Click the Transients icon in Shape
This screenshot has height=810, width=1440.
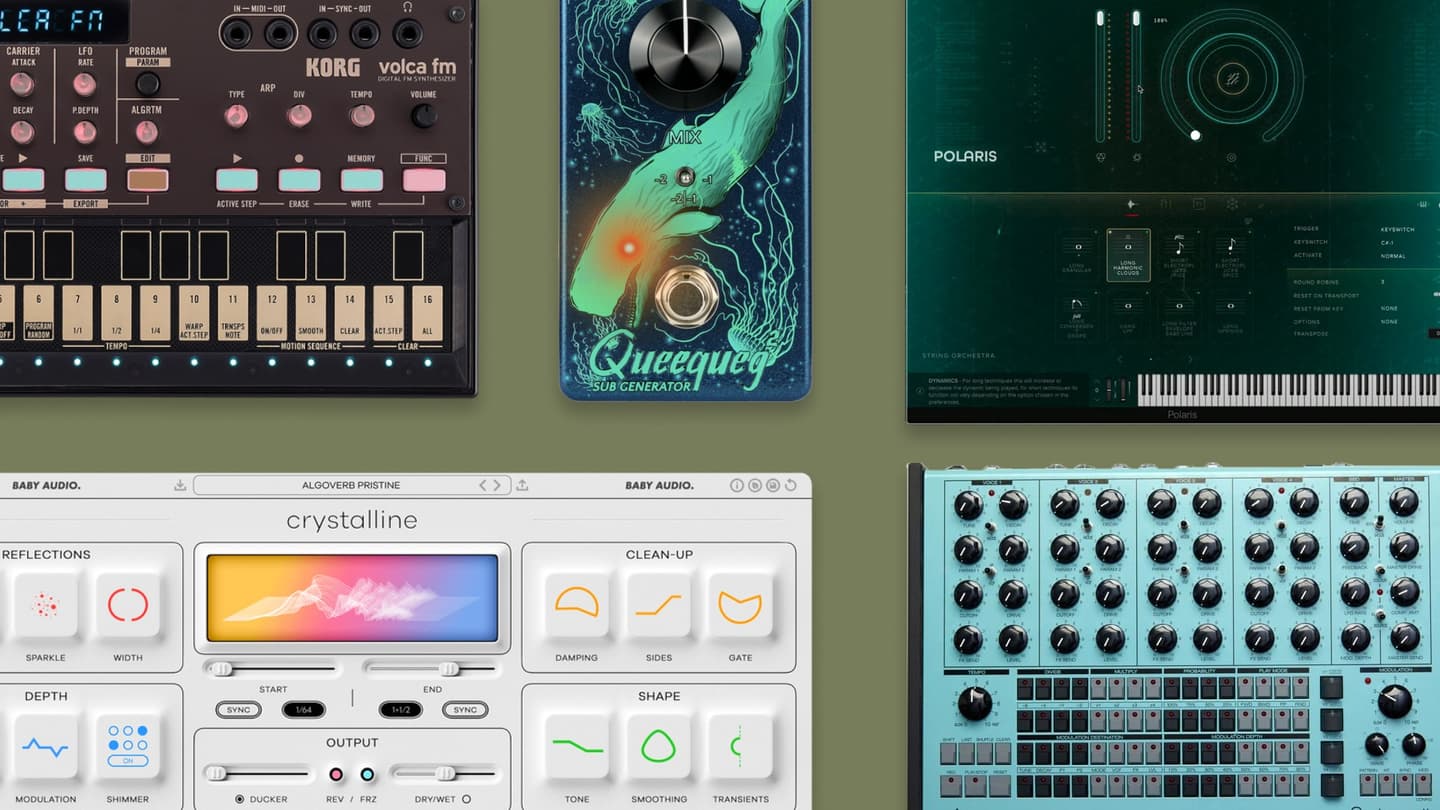[740, 746]
